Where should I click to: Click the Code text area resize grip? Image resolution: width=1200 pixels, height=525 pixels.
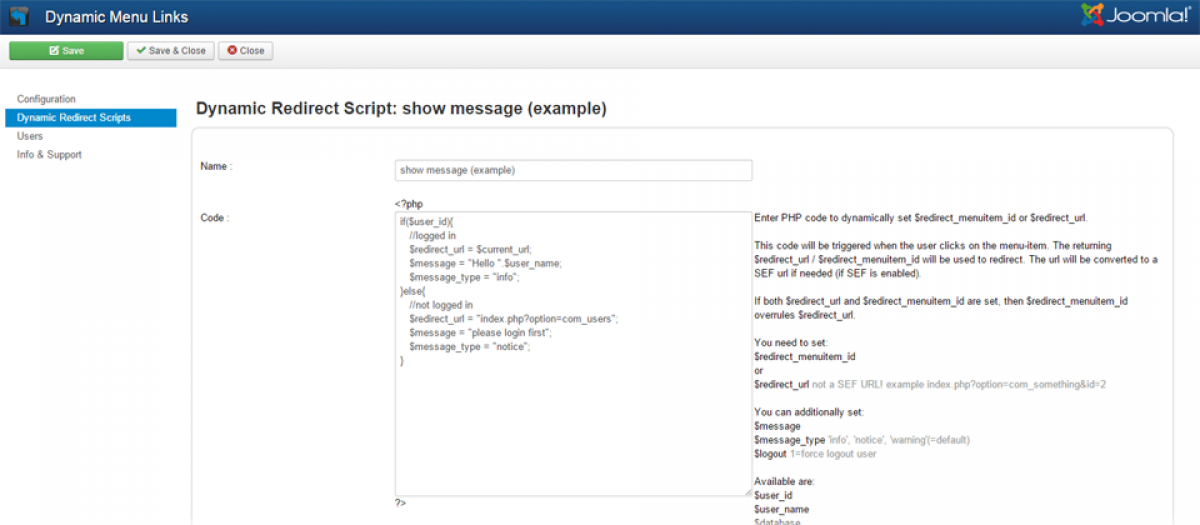pyautogui.click(x=746, y=491)
